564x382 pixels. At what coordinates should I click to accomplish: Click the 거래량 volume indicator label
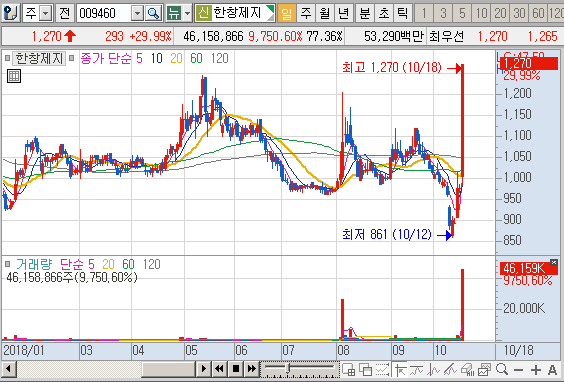pyautogui.click(x=34, y=264)
